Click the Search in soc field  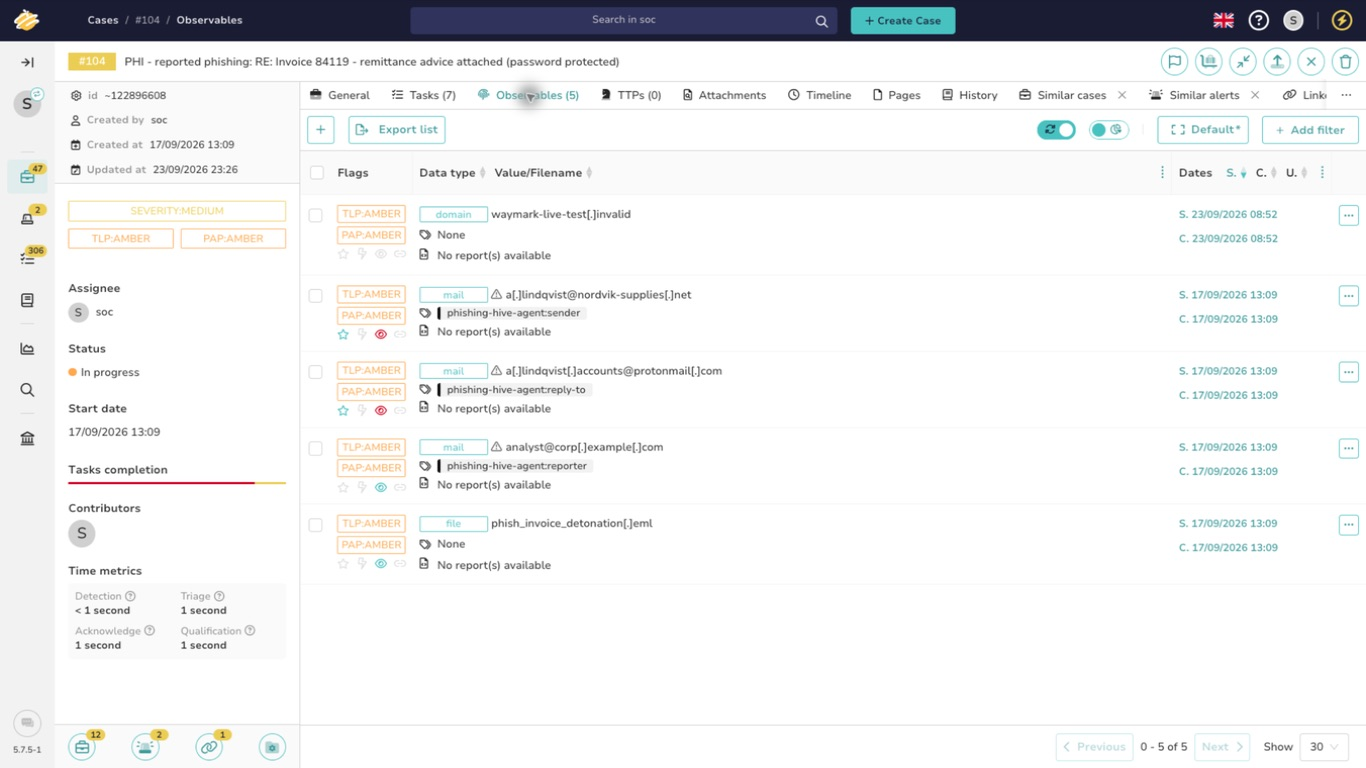point(624,20)
